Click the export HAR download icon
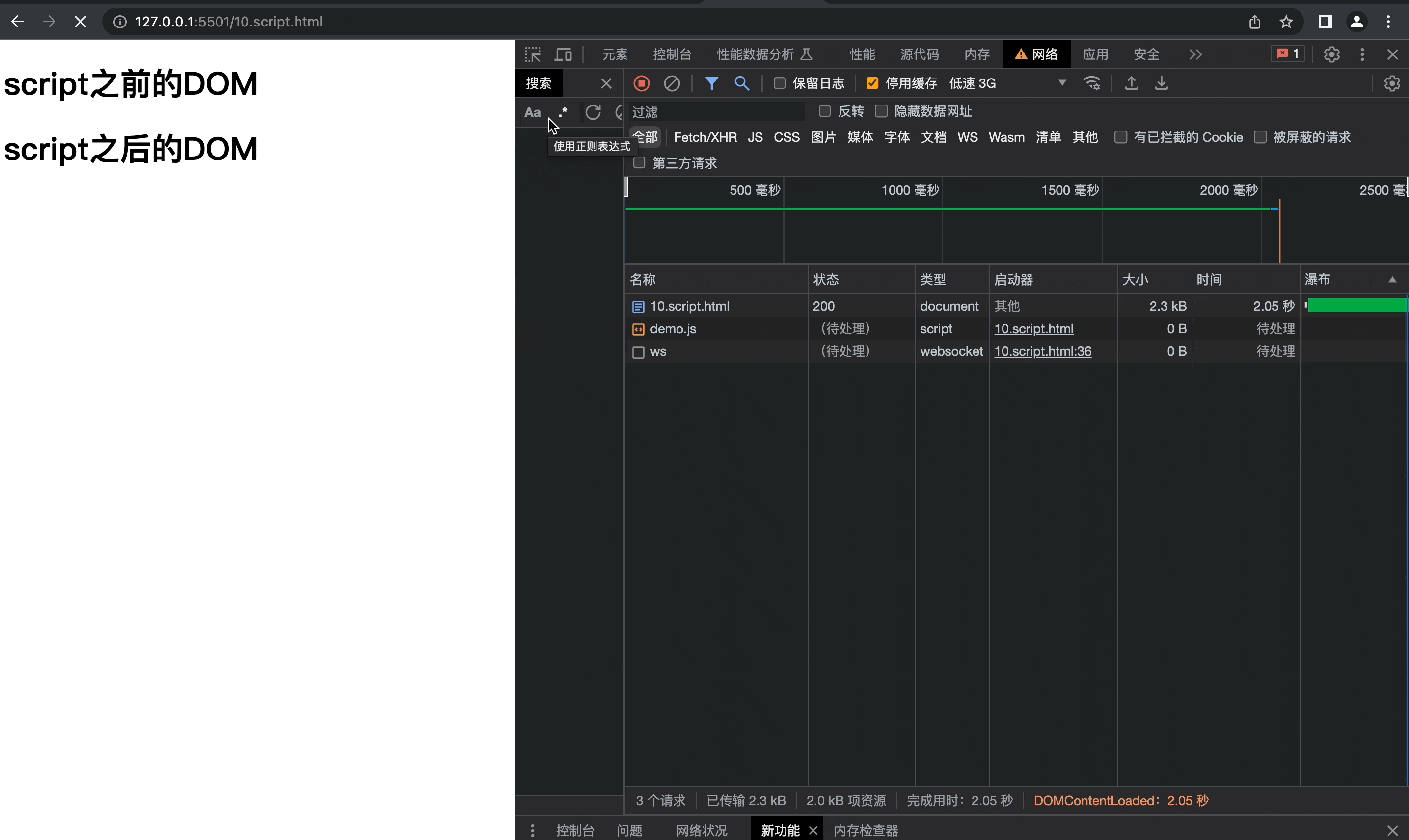The image size is (1409, 840). [1161, 83]
